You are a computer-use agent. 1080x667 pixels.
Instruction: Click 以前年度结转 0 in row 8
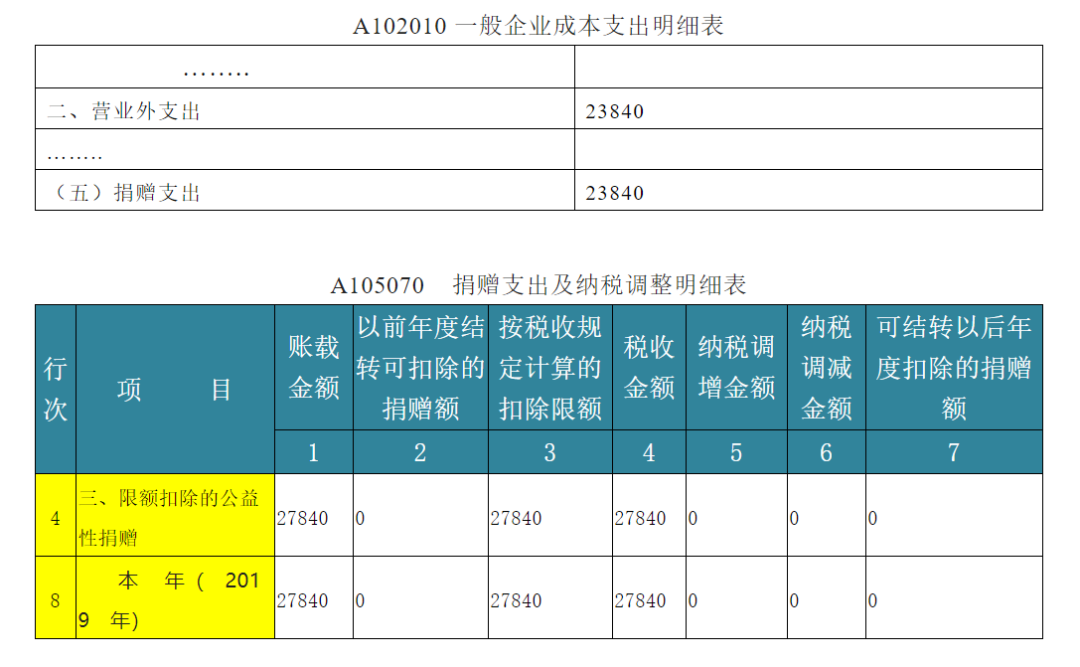360,601
